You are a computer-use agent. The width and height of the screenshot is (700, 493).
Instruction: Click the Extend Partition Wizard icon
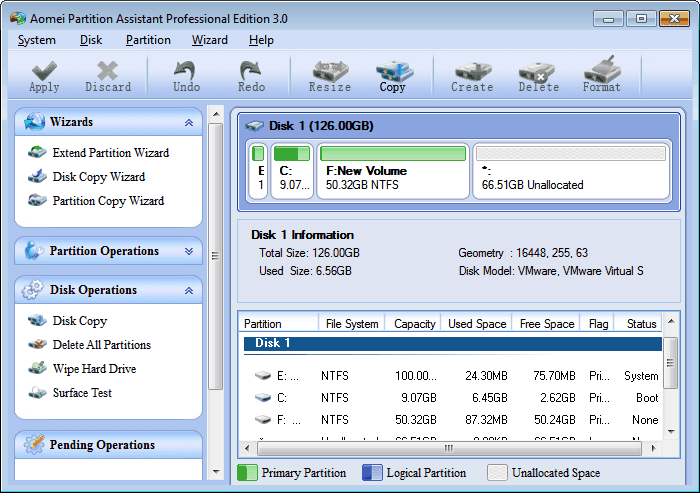(x=37, y=152)
